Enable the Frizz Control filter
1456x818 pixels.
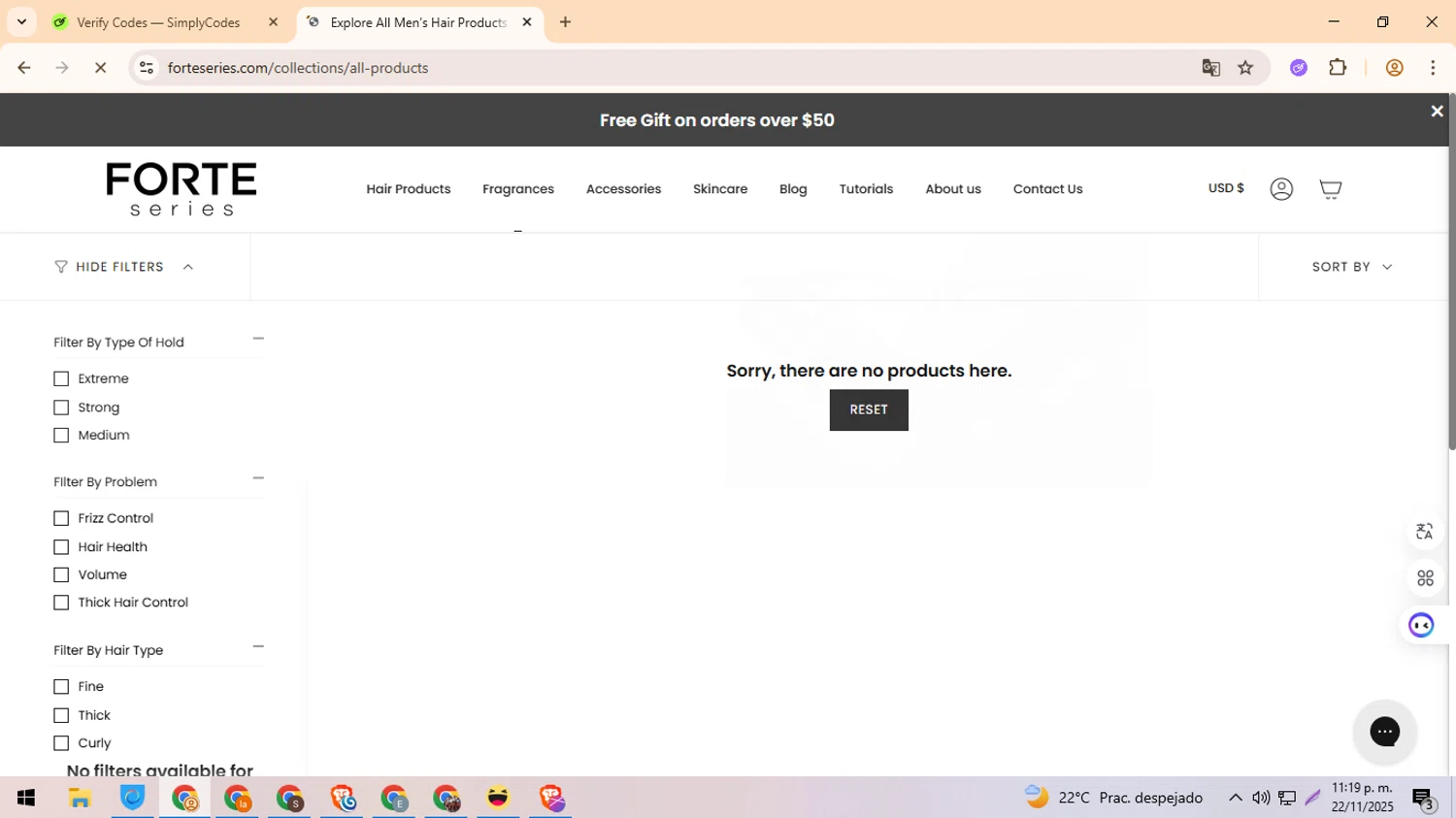click(x=61, y=518)
